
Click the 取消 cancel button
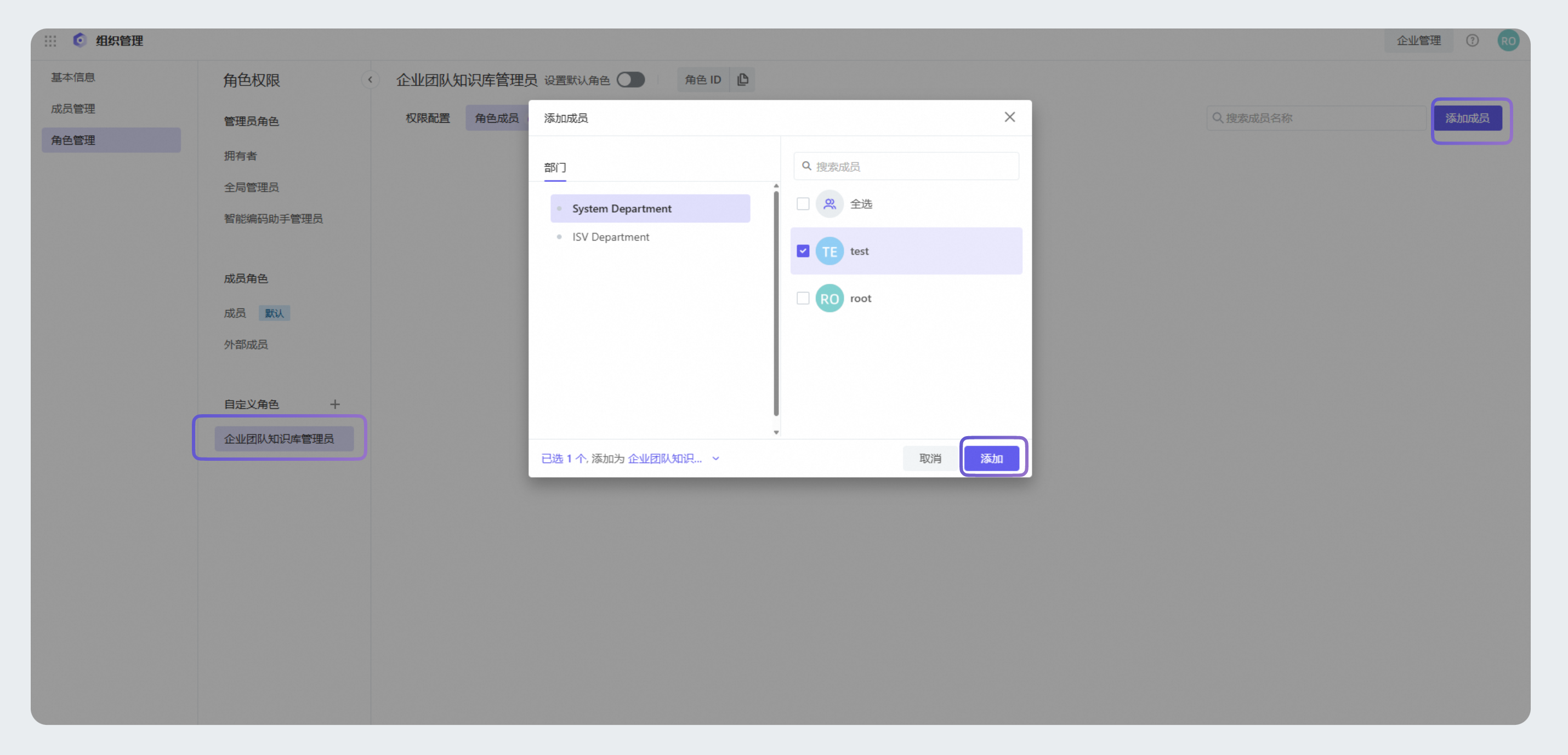pyautogui.click(x=929, y=459)
